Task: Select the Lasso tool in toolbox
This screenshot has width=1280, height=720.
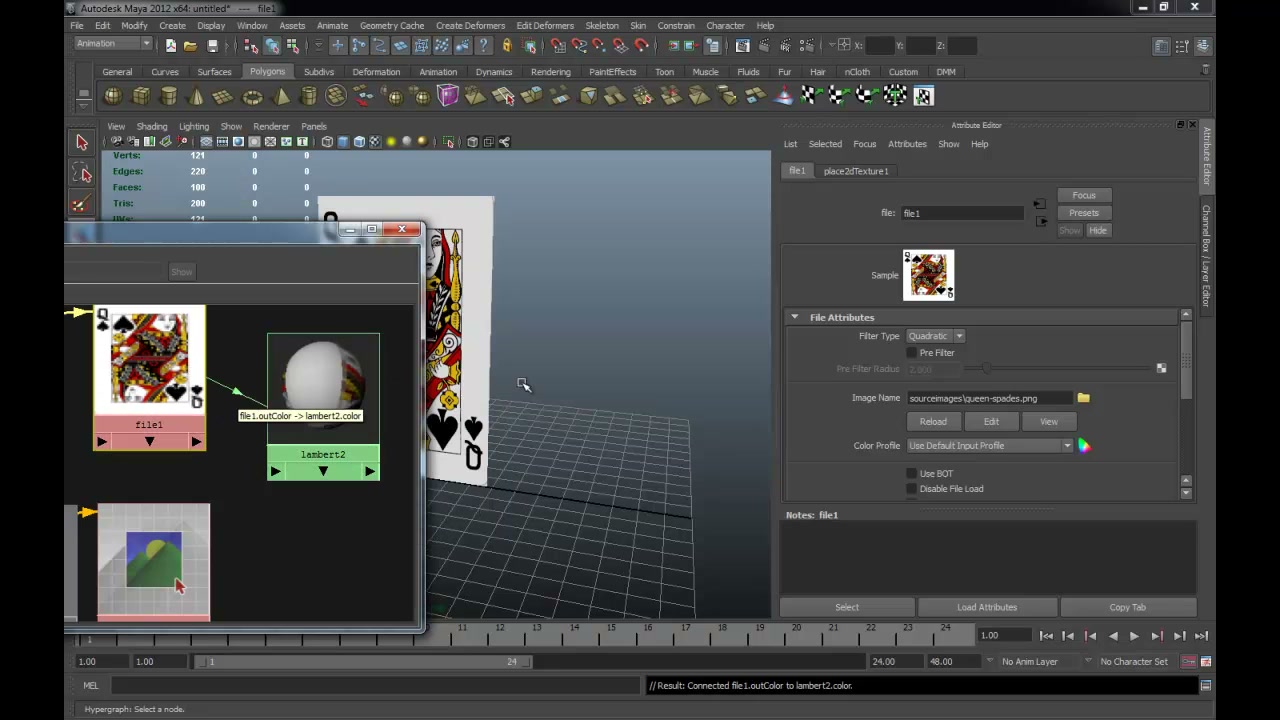Action: 82,174
